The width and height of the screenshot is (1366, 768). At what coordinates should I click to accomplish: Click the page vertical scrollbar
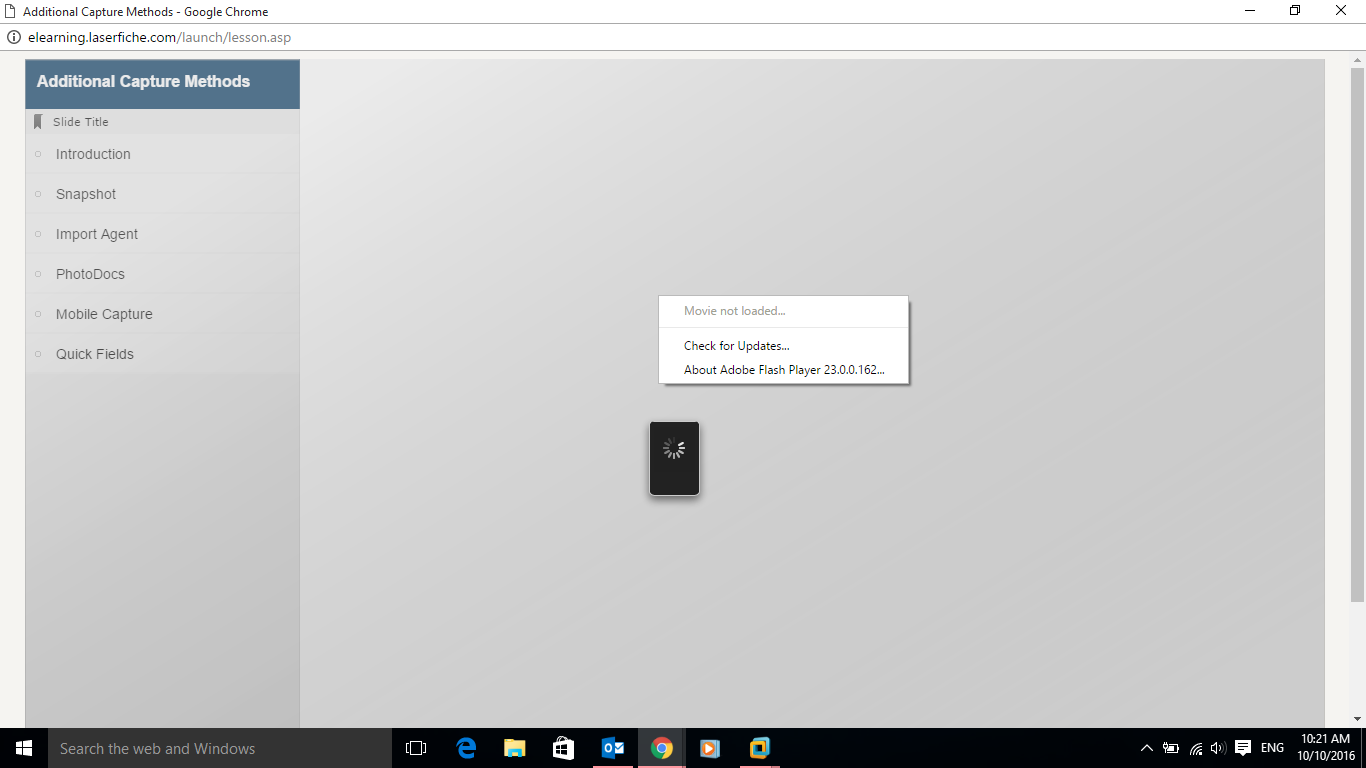click(1357, 334)
